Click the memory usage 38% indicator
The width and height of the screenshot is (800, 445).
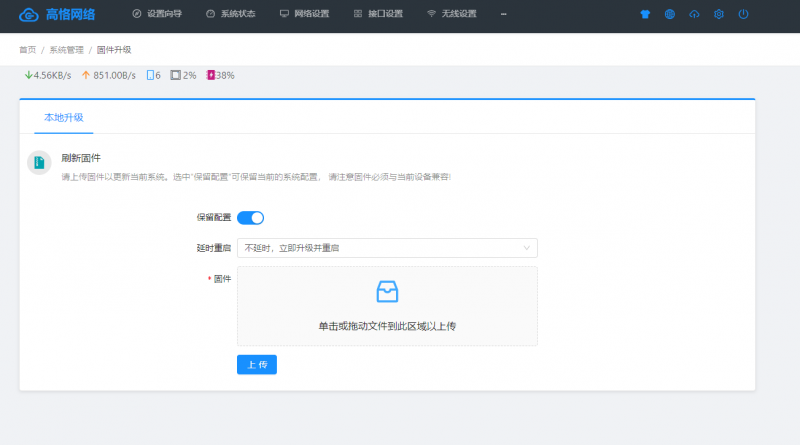220,75
